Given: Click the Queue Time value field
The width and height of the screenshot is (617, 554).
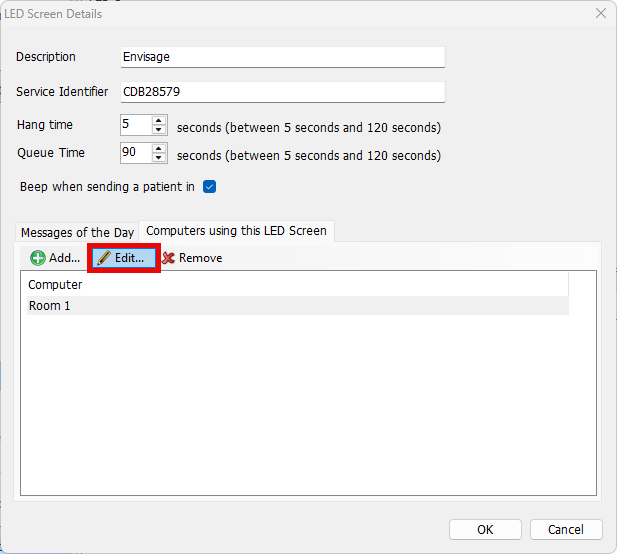Looking at the screenshot, I should point(134,154).
